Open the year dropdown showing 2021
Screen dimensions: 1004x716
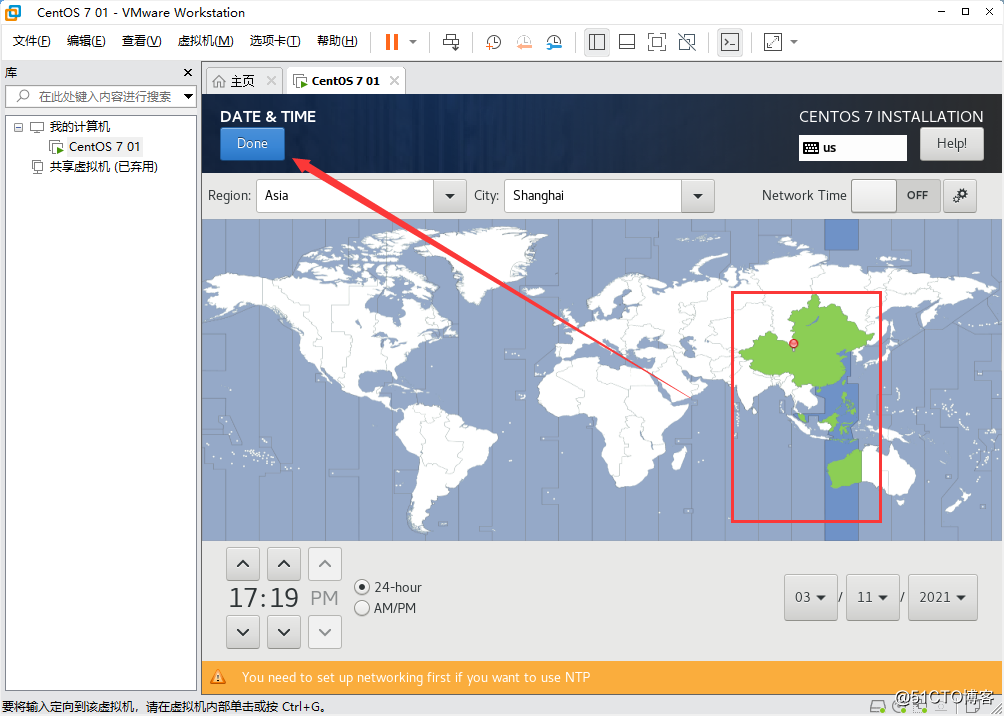click(x=943, y=598)
